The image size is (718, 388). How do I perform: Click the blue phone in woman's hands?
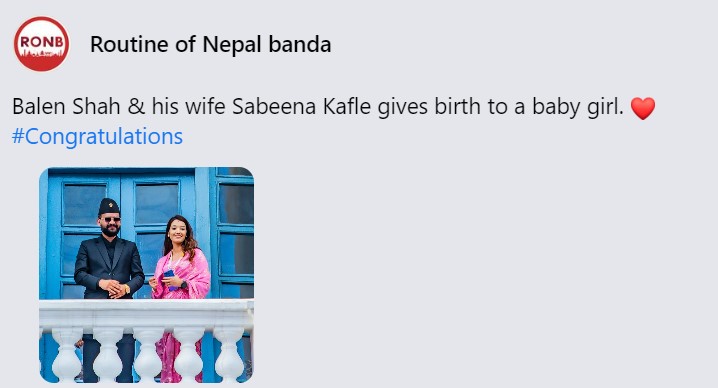pos(169,278)
